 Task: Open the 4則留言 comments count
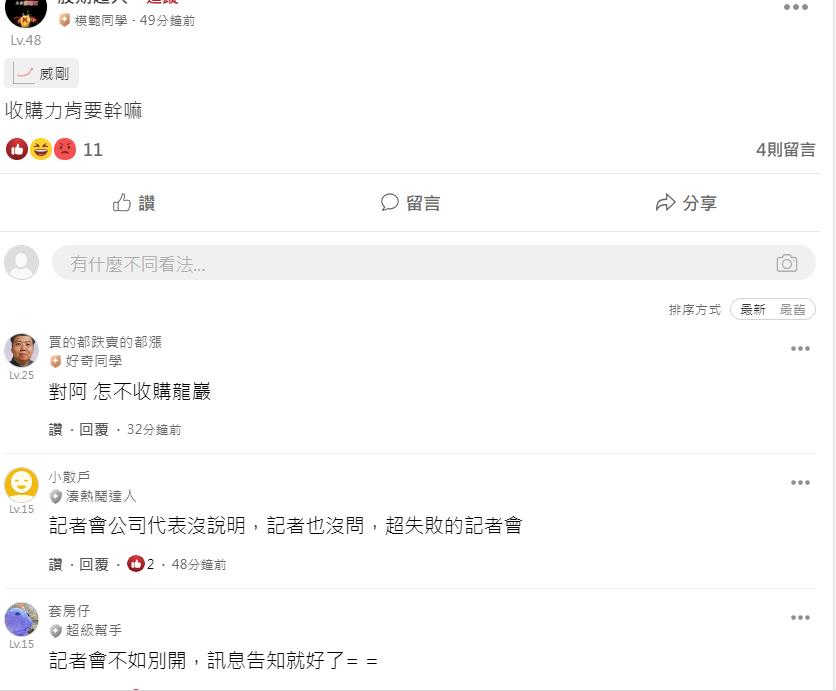click(x=785, y=149)
